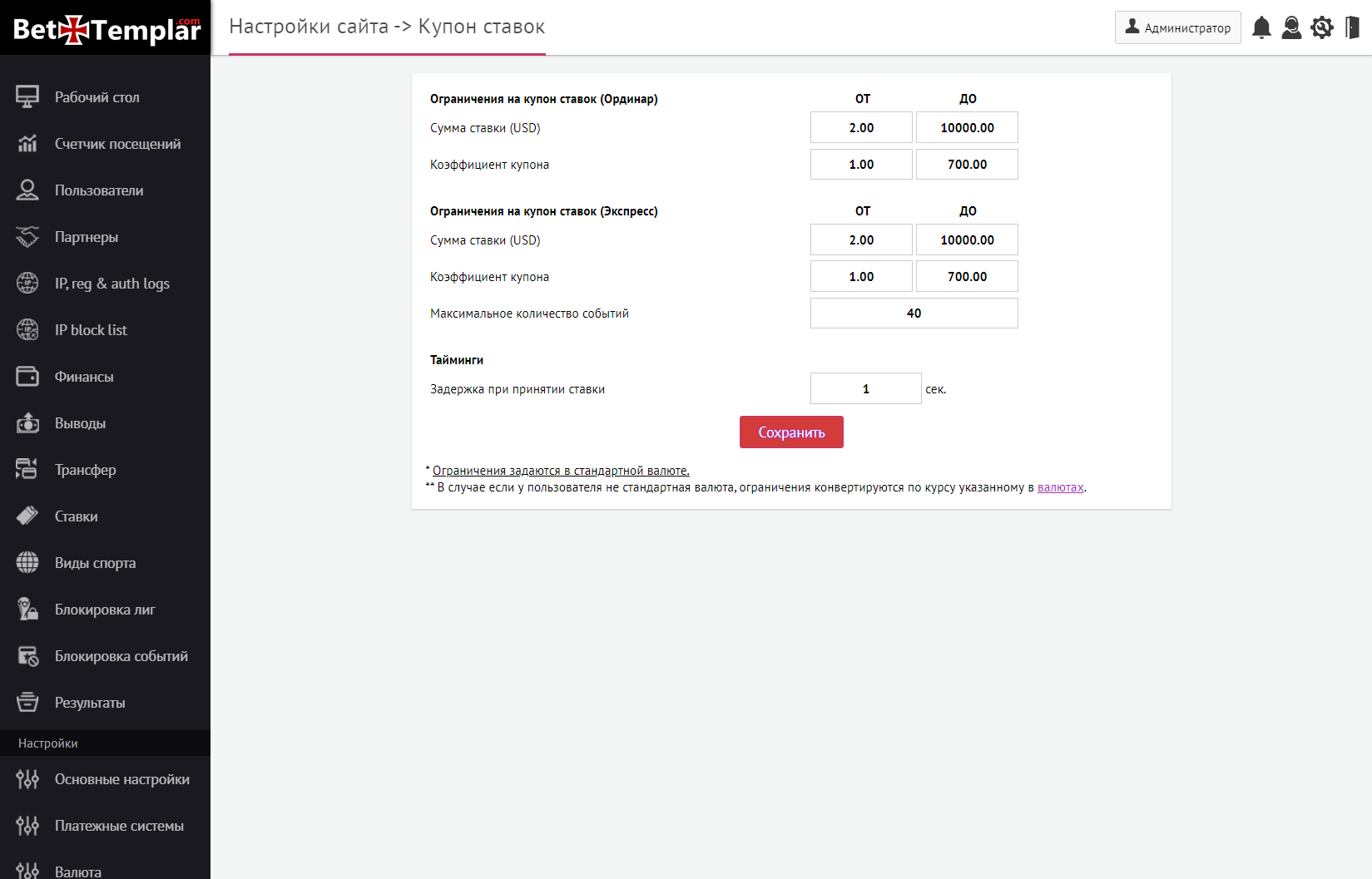Open Основные настройки settings page

[121, 779]
